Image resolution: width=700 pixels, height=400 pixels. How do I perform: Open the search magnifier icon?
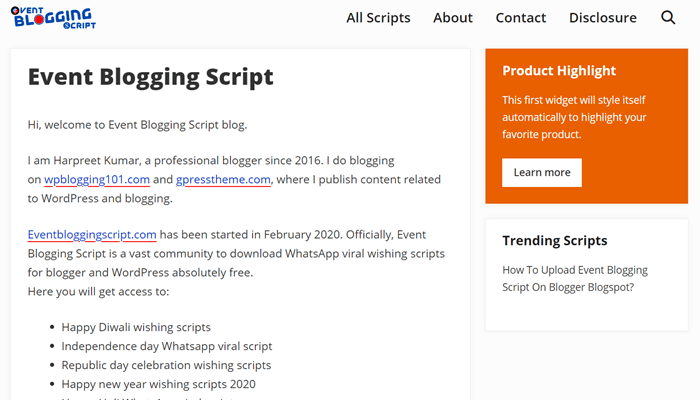point(668,17)
